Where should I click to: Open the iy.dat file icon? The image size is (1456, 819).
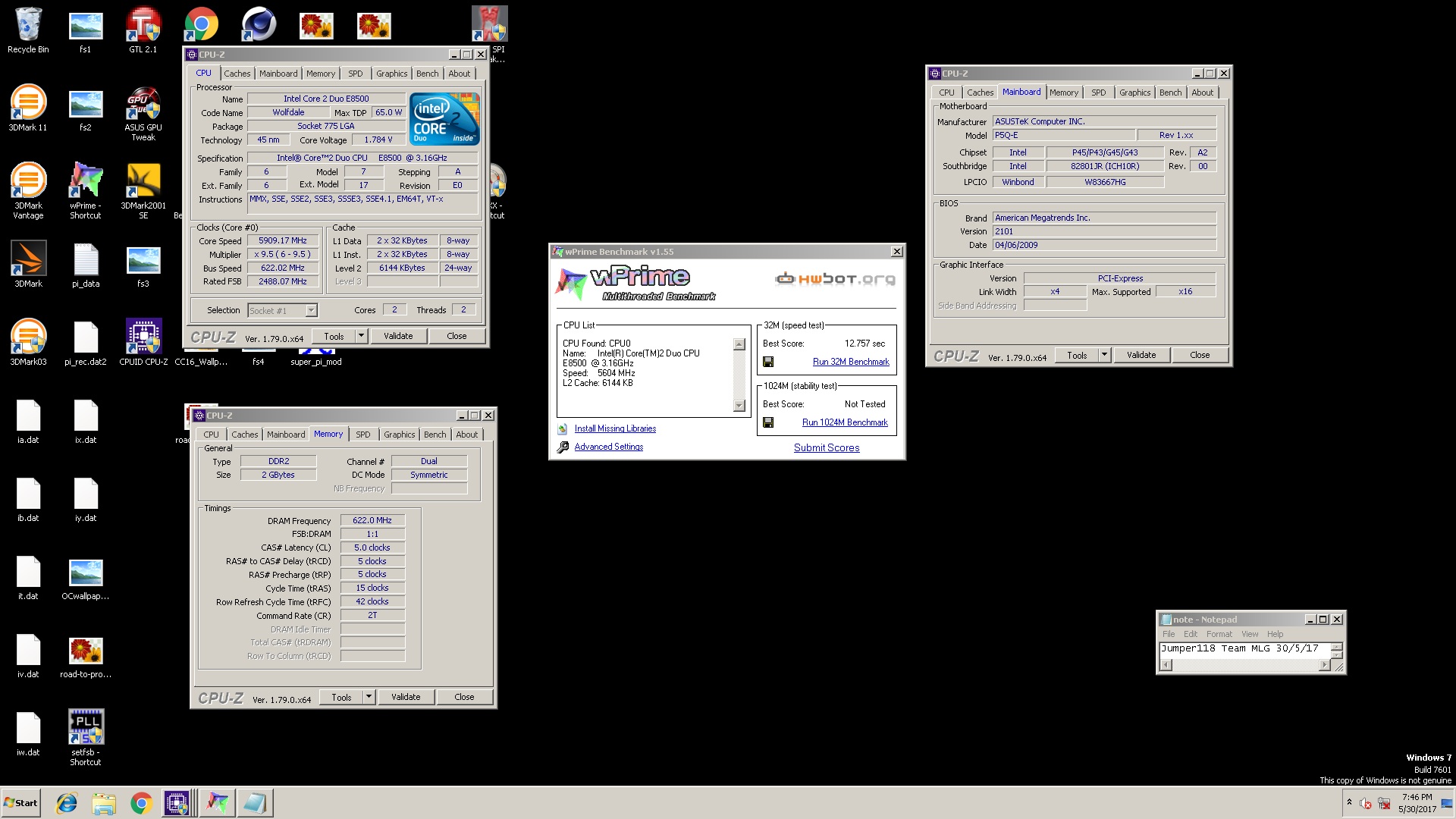pyautogui.click(x=86, y=499)
